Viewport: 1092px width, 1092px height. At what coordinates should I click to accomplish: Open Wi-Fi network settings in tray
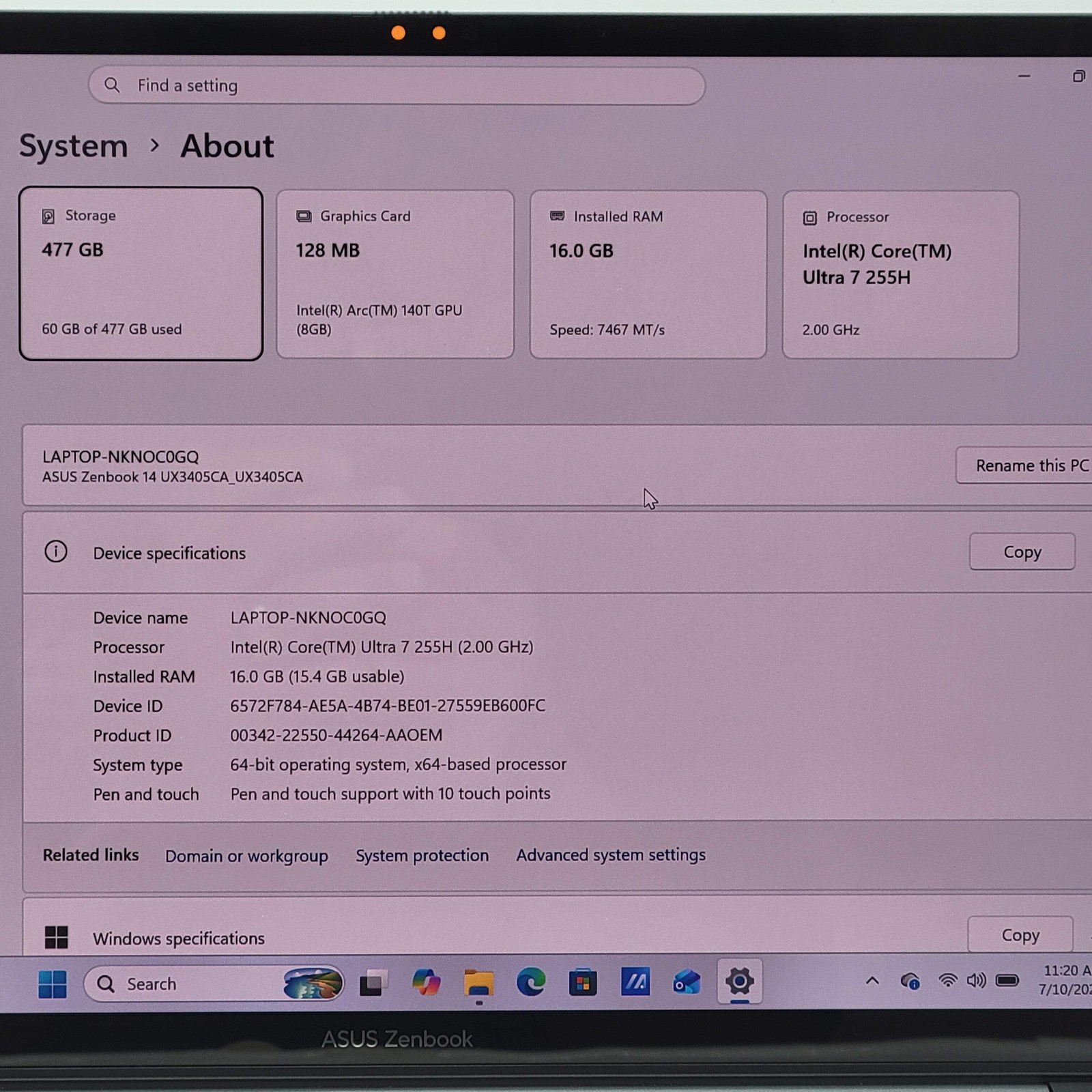pos(947,981)
